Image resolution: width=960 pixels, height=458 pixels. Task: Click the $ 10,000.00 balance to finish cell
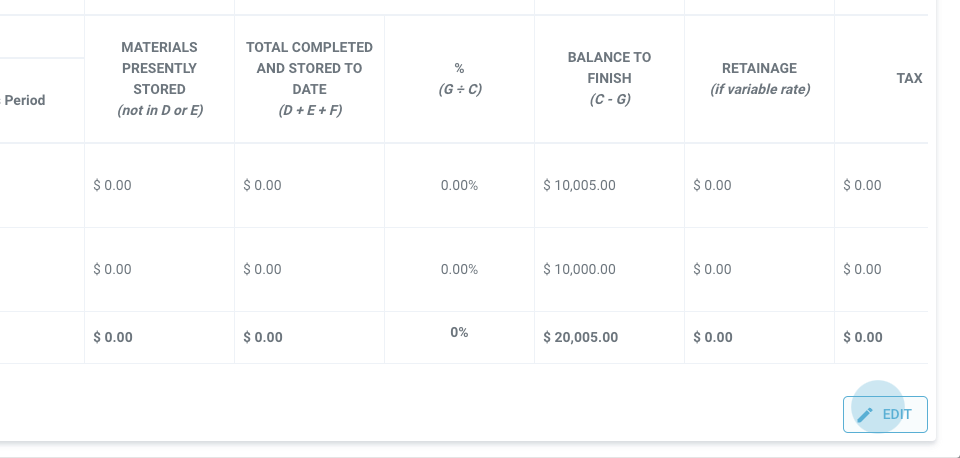pyautogui.click(x=579, y=269)
